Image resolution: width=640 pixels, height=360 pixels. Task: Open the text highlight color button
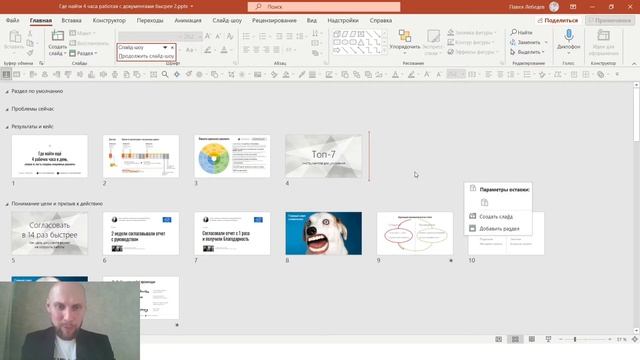click(x=208, y=50)
